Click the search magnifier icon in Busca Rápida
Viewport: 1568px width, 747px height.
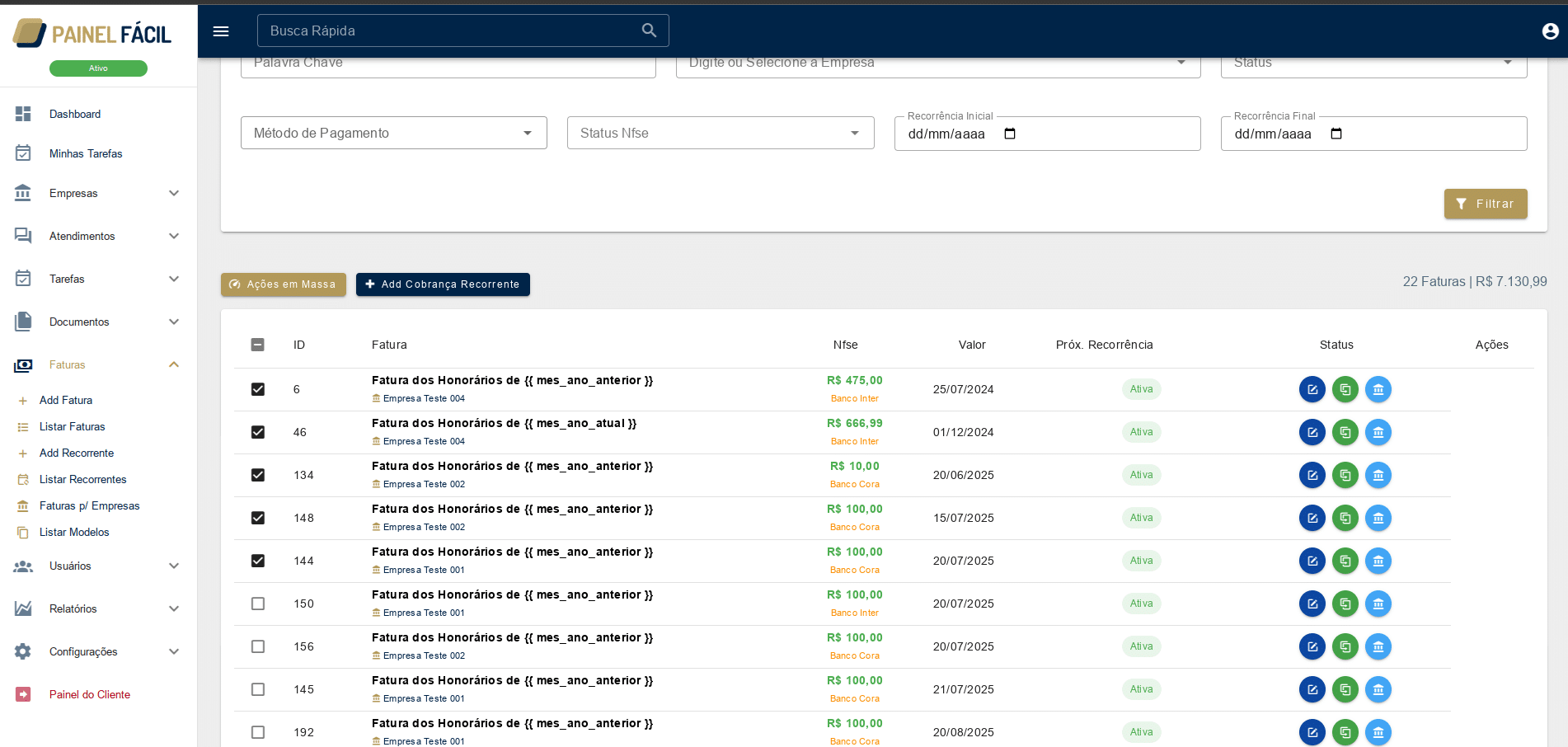coord(649,31)
